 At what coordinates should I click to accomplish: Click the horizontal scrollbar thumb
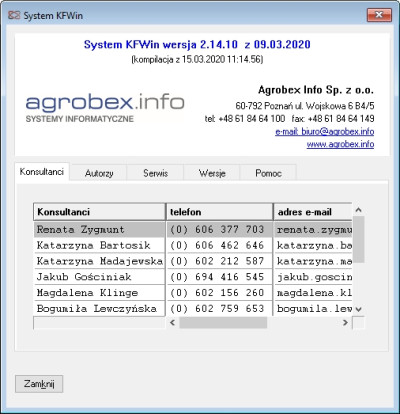click(x=223, y=322)
